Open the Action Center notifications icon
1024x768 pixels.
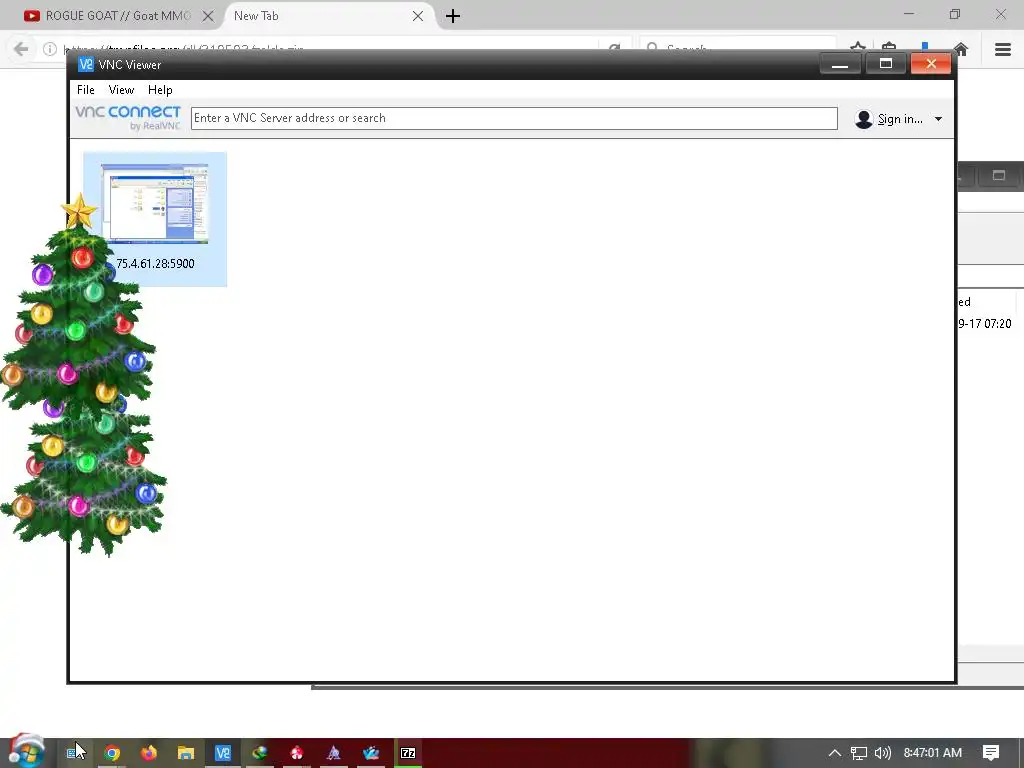pyautogui.click(x=991, y=753)
